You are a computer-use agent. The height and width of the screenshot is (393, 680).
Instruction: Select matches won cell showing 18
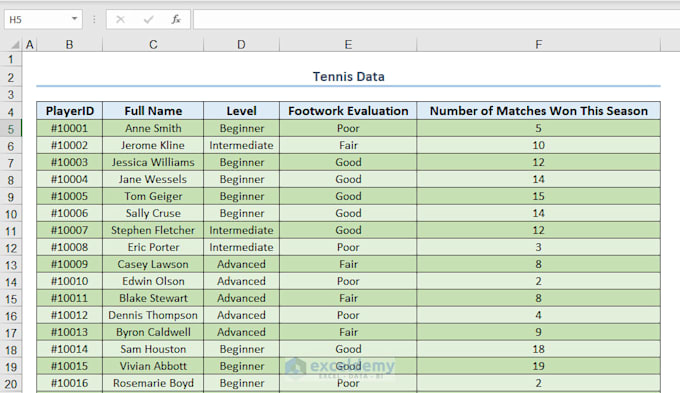point(539,349)
